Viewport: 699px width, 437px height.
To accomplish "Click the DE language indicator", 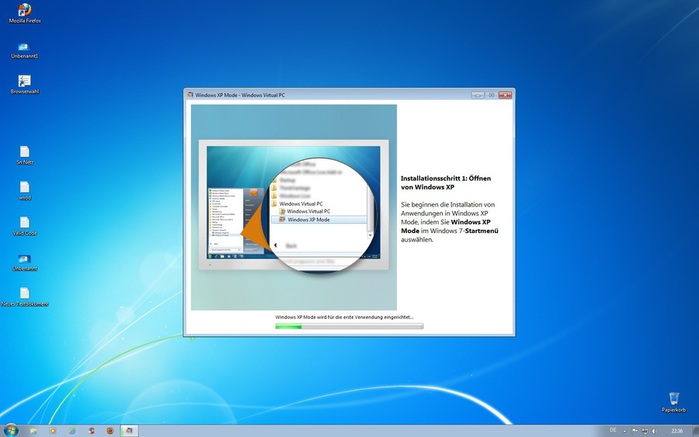I will pyautogui.click(x=613, y=430).
